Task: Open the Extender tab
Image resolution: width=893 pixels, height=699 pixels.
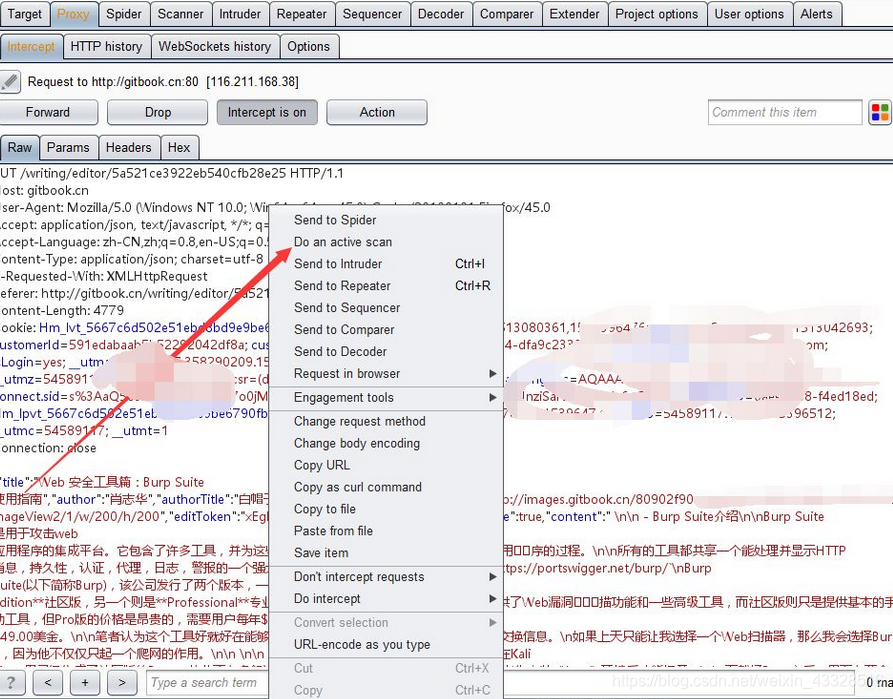Action: tap(575, 14)
